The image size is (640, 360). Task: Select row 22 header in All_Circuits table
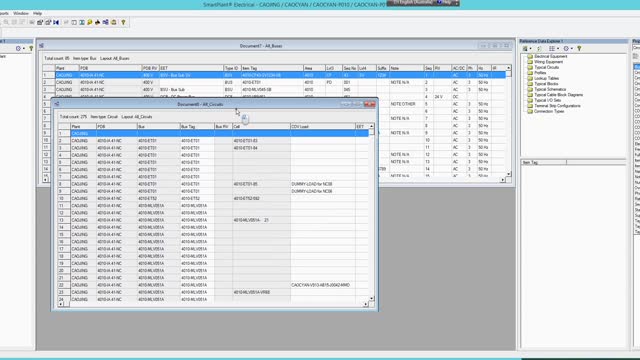click(x=64, y=285)
